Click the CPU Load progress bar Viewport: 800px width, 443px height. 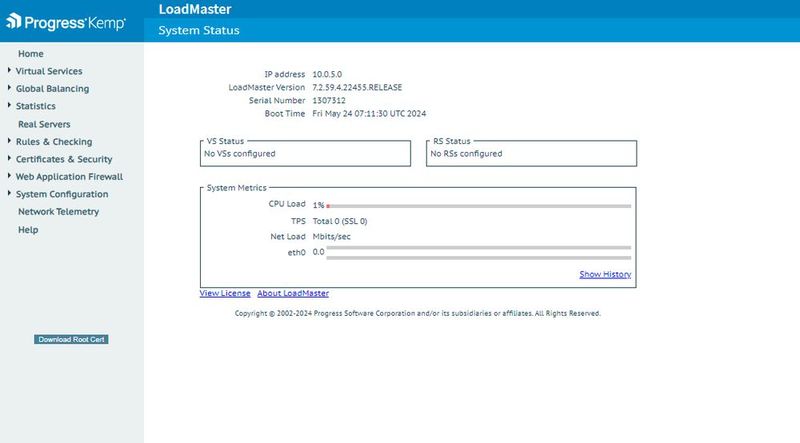(x=479, y=206)
